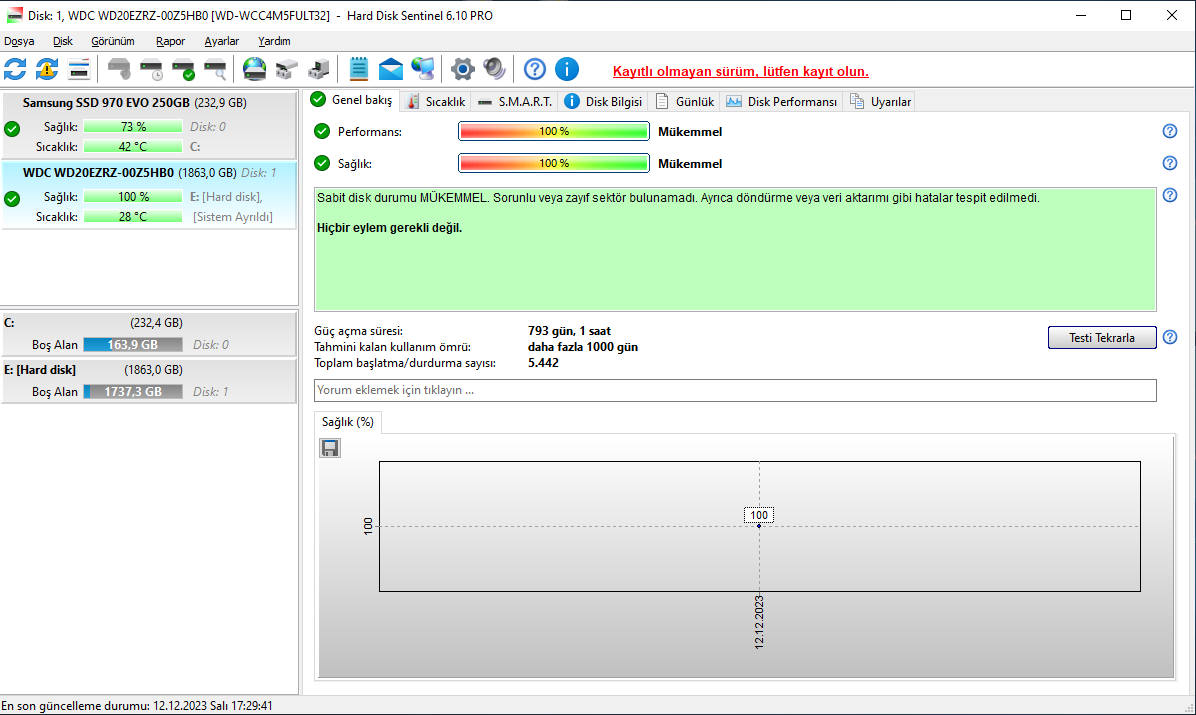The image size is (1196, 715).
Task: Click the 12.12.2023 date label on graph
Action: pyautogui.click(x=759, y=622)
